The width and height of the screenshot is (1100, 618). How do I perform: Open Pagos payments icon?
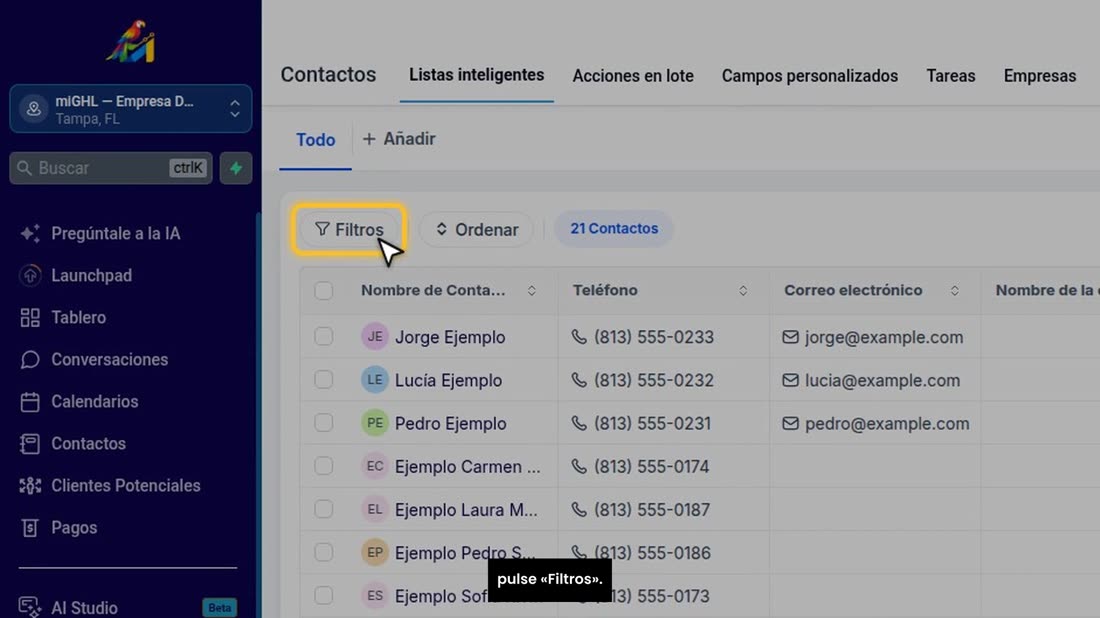point(29,528)
